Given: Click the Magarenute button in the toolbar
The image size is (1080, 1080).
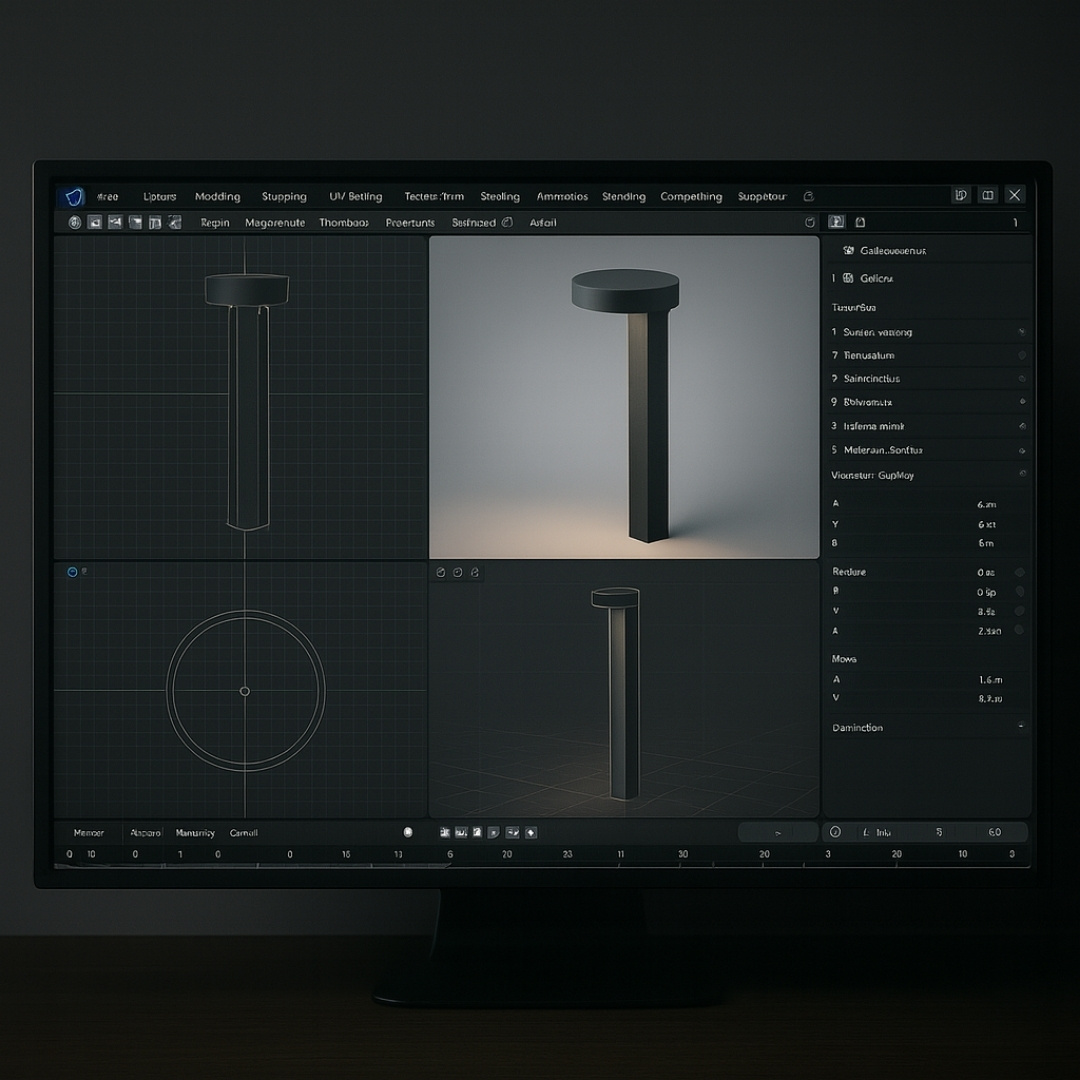Looking at the screenshot, I should pos(274,223).
